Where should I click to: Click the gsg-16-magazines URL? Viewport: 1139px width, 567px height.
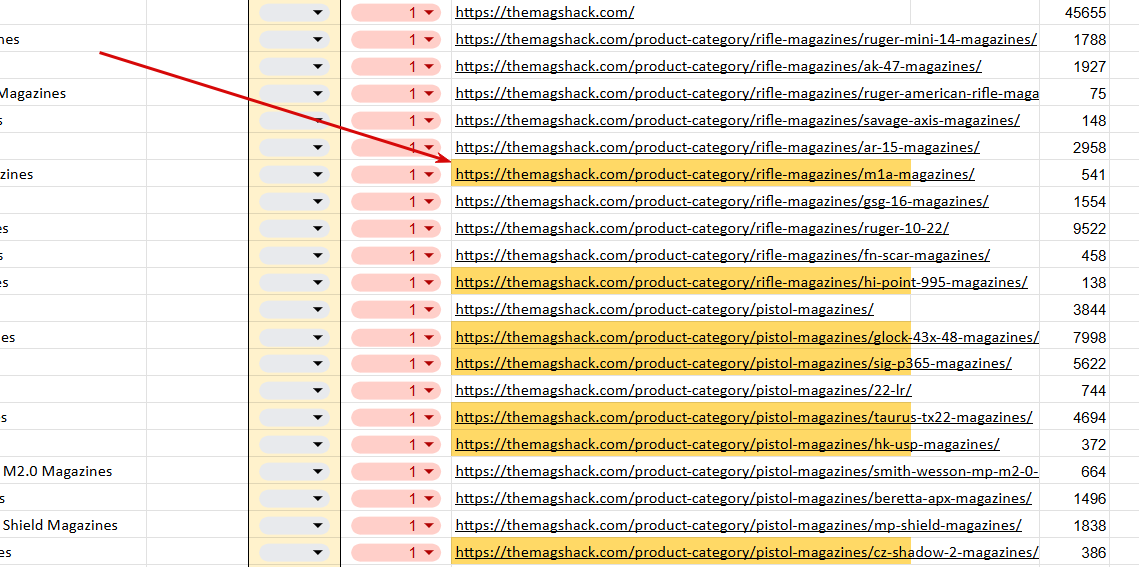722,201
